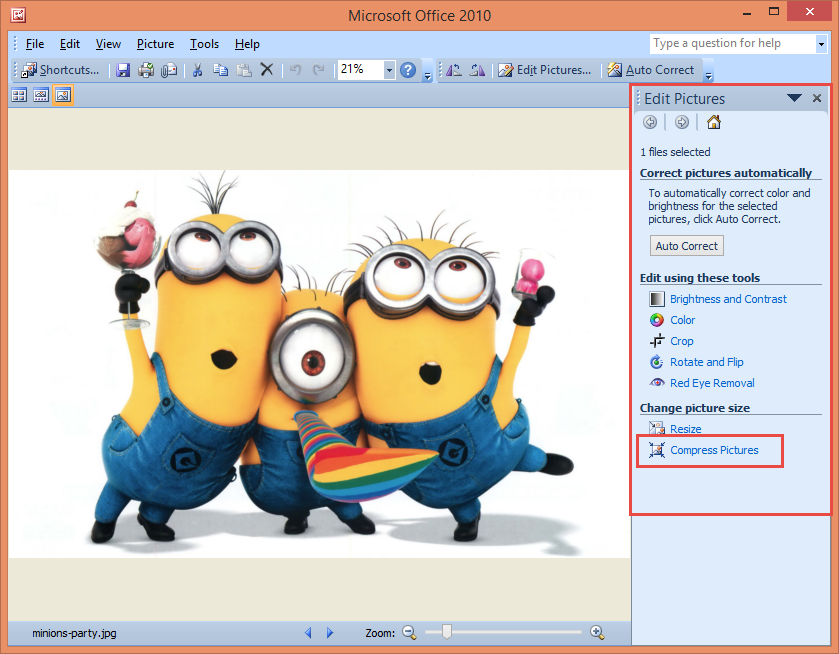
Task: Click the Home icon in the task pane
Action: [714, 122]
